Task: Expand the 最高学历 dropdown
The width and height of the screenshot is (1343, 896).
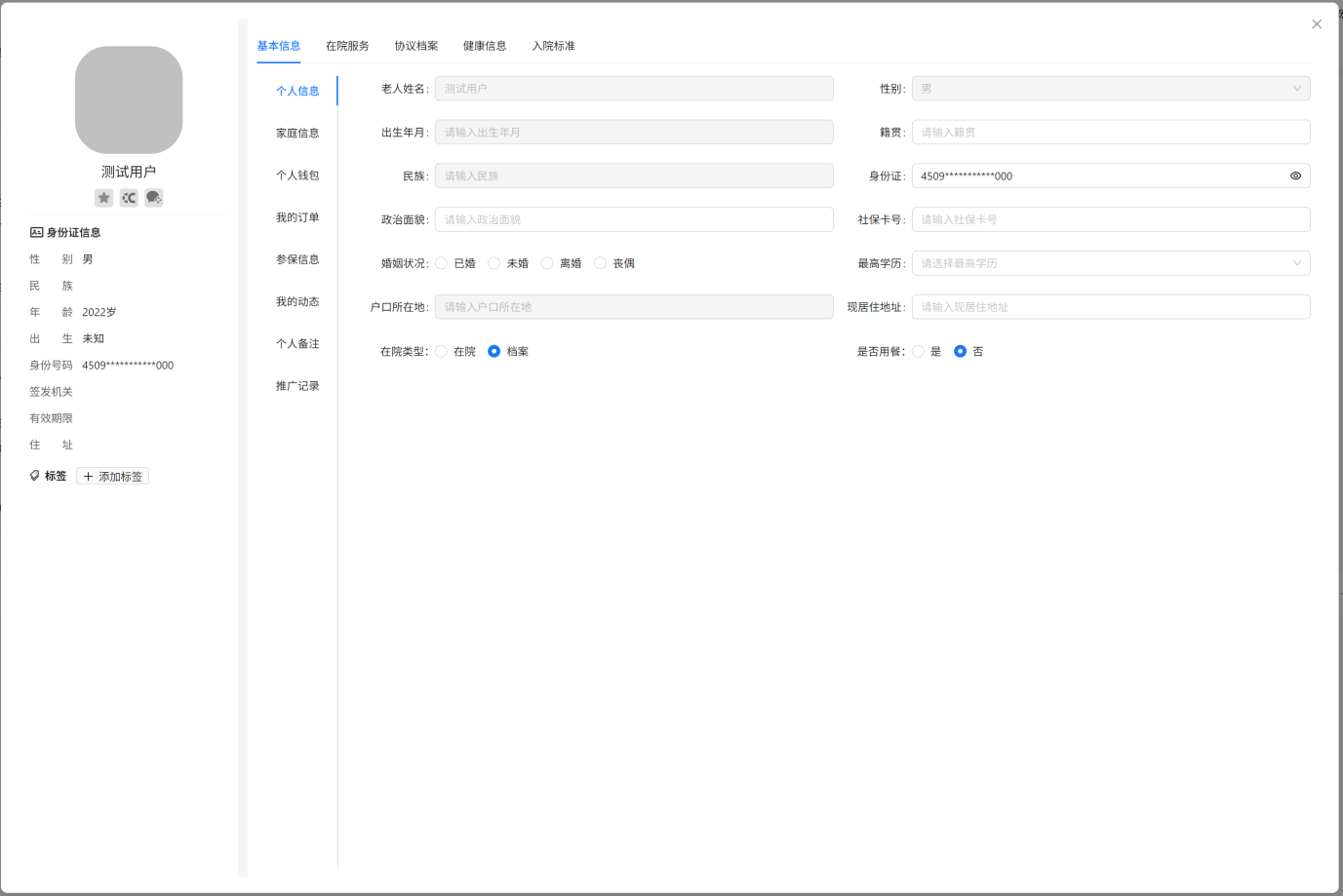Action: tap(1110, 263)
